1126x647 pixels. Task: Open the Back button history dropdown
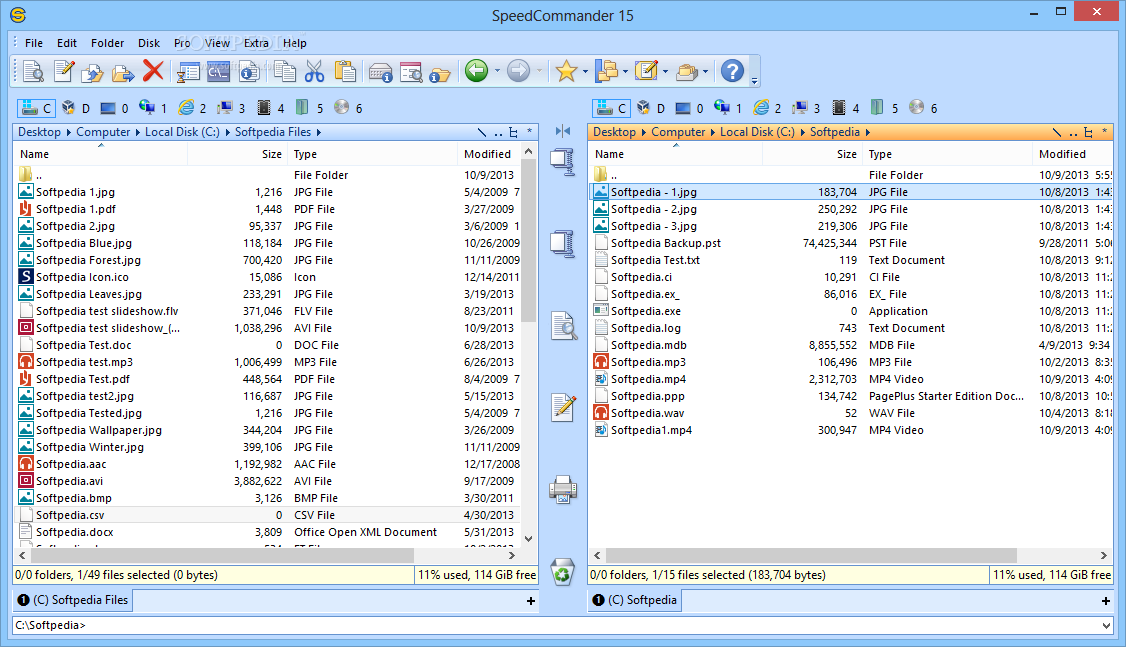(x=497, y=71)
